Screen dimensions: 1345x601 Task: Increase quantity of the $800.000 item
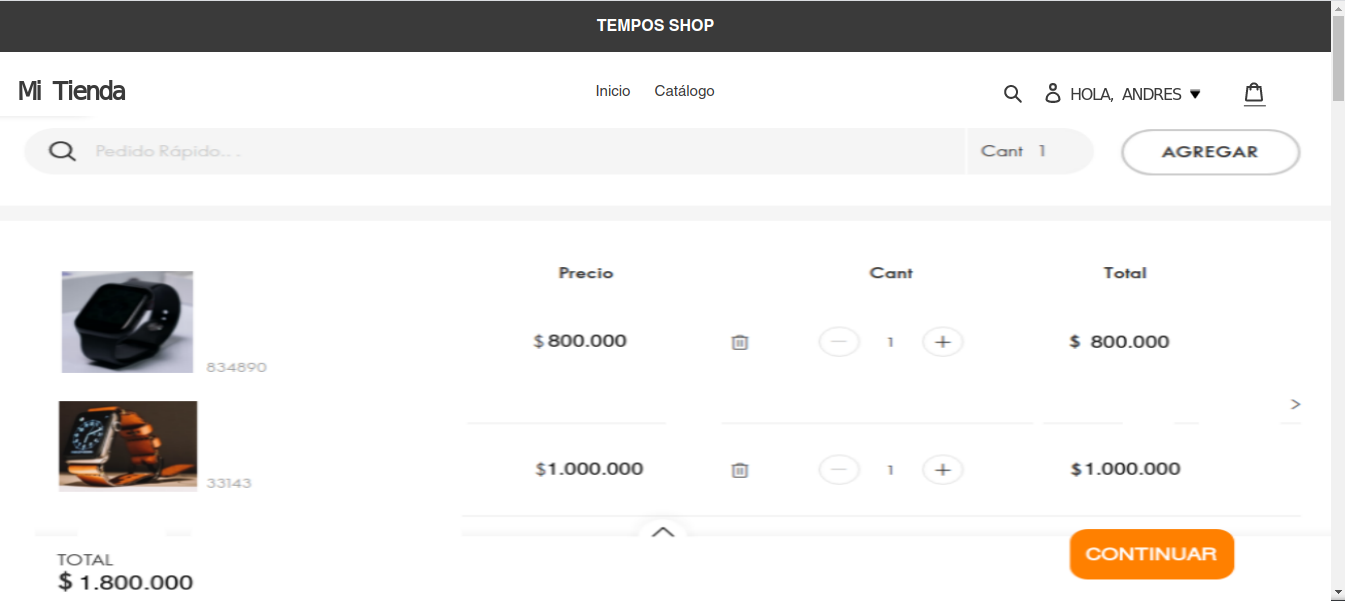(x=942, y=342)
